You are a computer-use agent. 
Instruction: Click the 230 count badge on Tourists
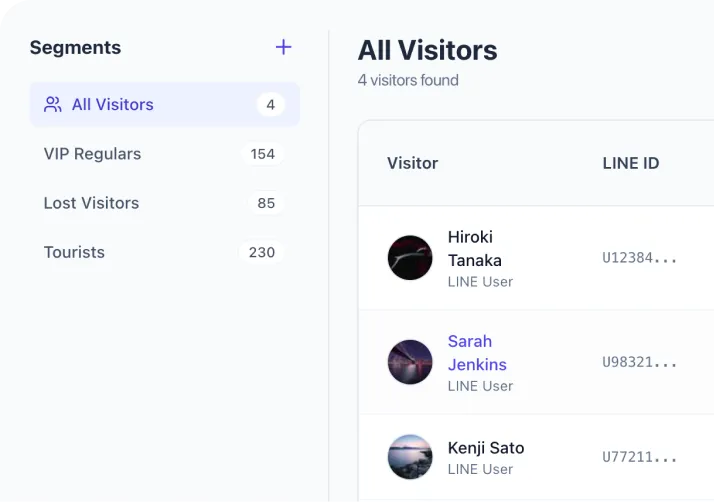[262, 252]
